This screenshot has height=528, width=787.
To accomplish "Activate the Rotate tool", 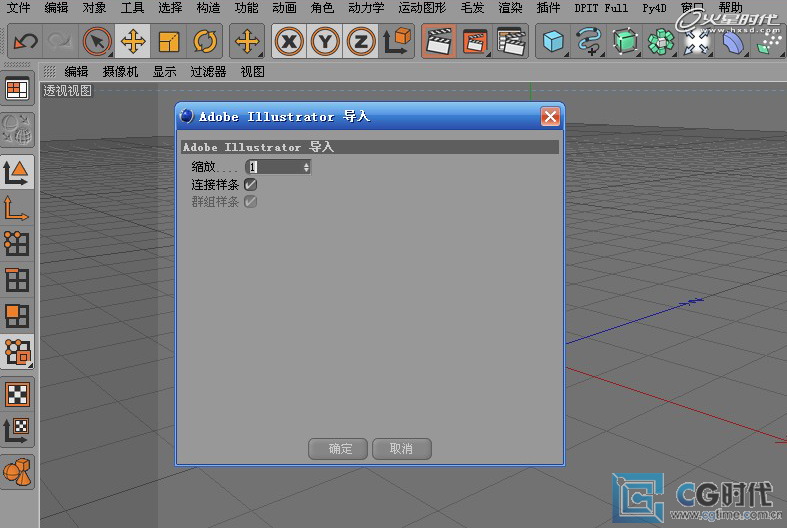I will [205, 41].
